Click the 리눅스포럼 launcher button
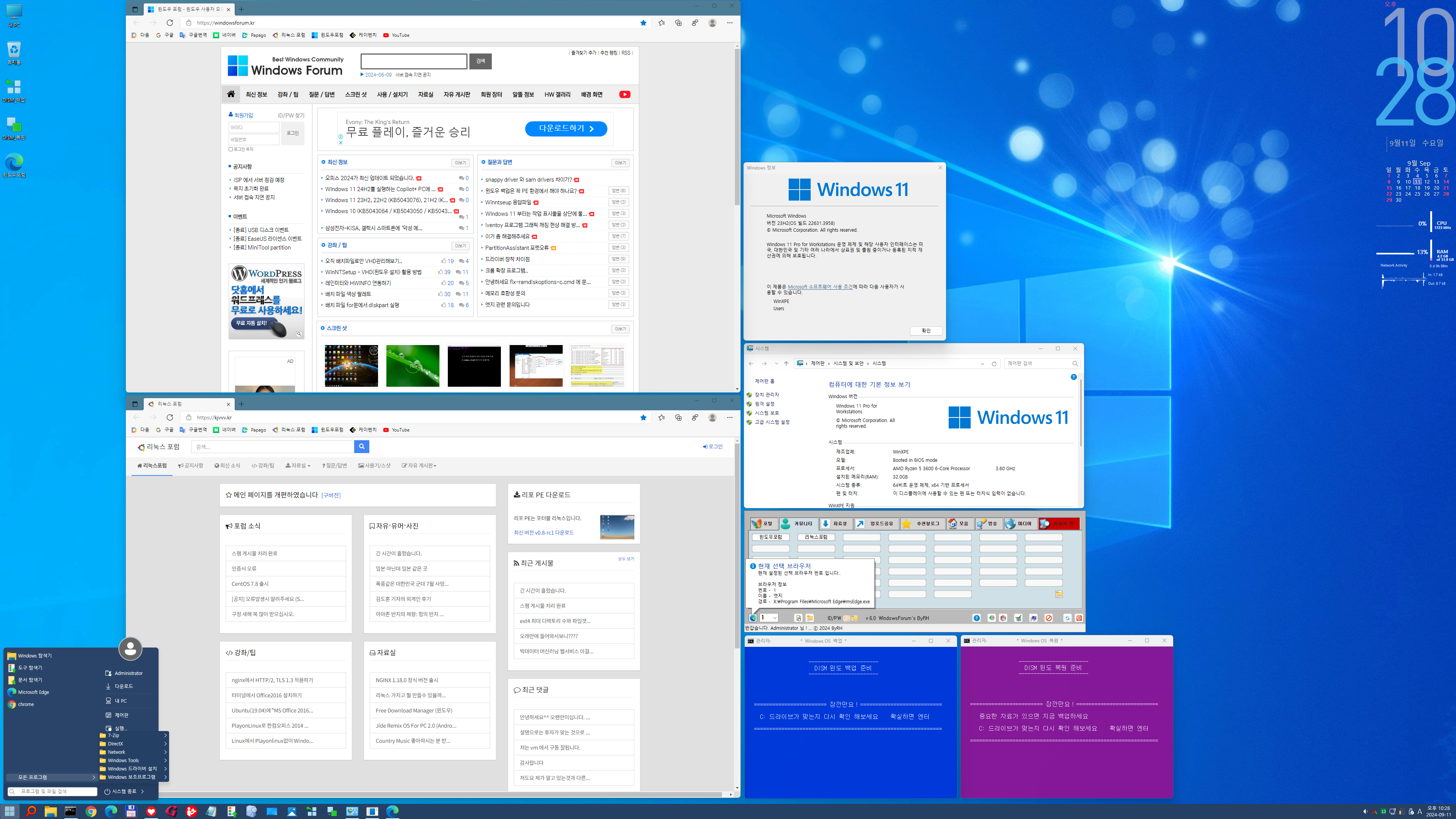The width and height of the screenshot is (1456, 819). point(816,537)
